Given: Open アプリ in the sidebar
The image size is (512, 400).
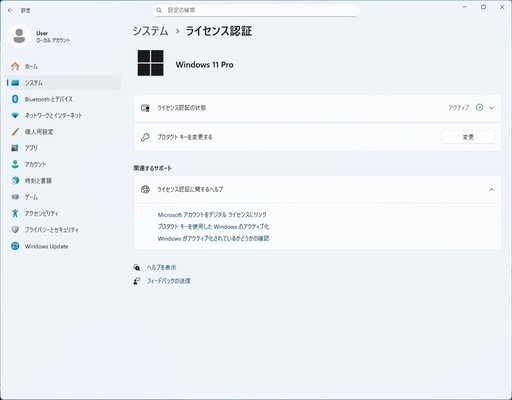Looking at the screenshot, I should 64,148.
